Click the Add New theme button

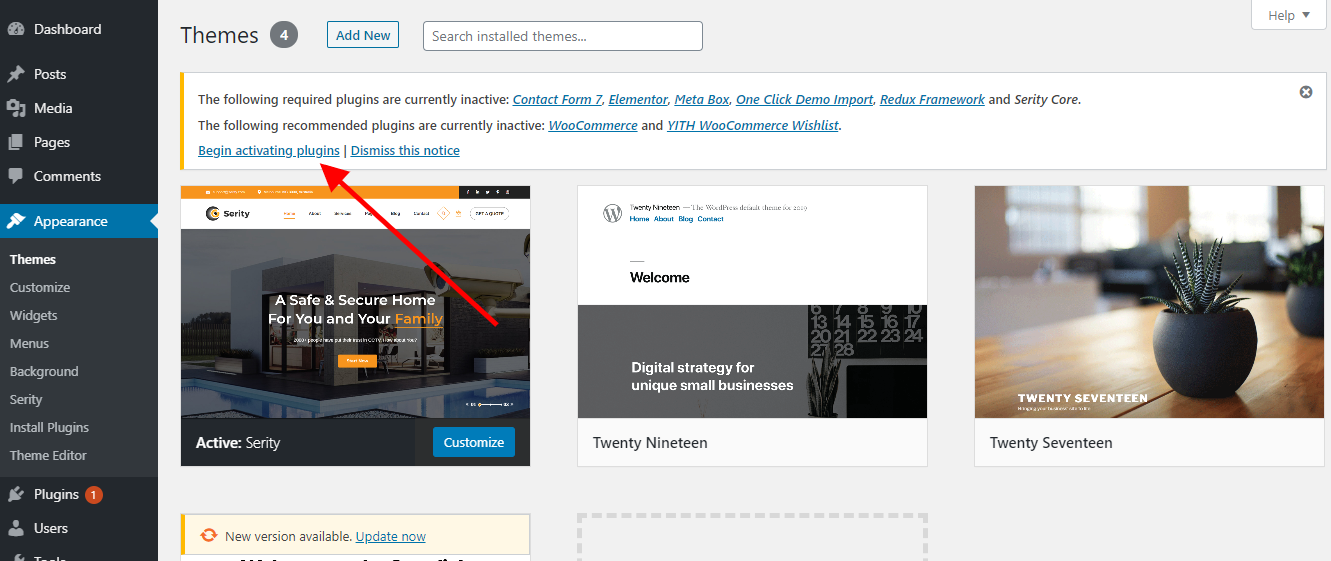tap(363, 35)
